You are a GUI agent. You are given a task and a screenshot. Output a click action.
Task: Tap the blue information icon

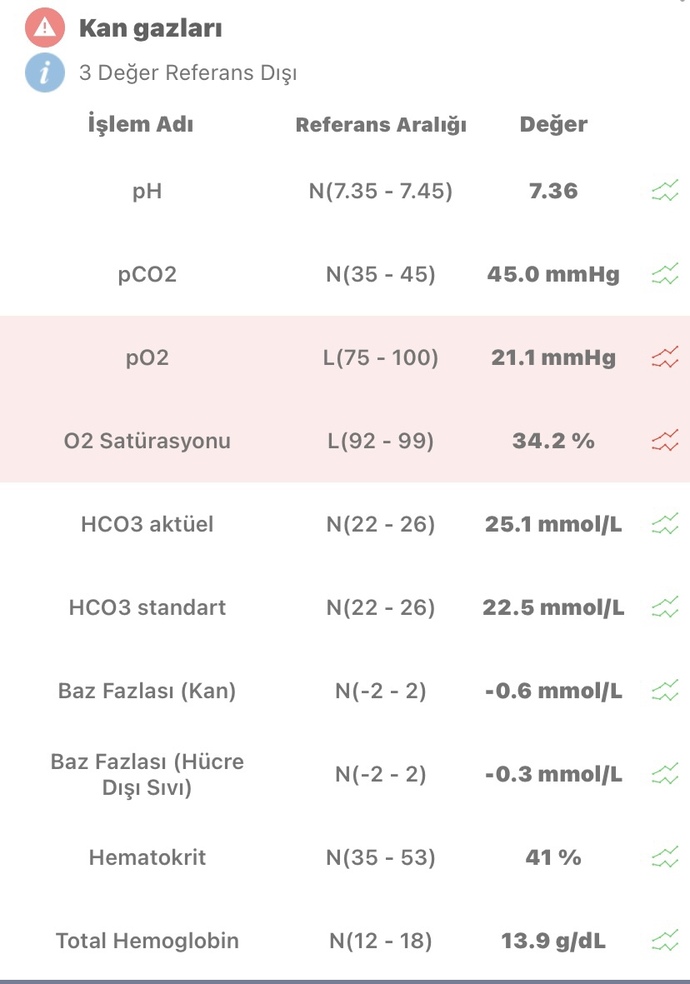(x=45, y=73)
